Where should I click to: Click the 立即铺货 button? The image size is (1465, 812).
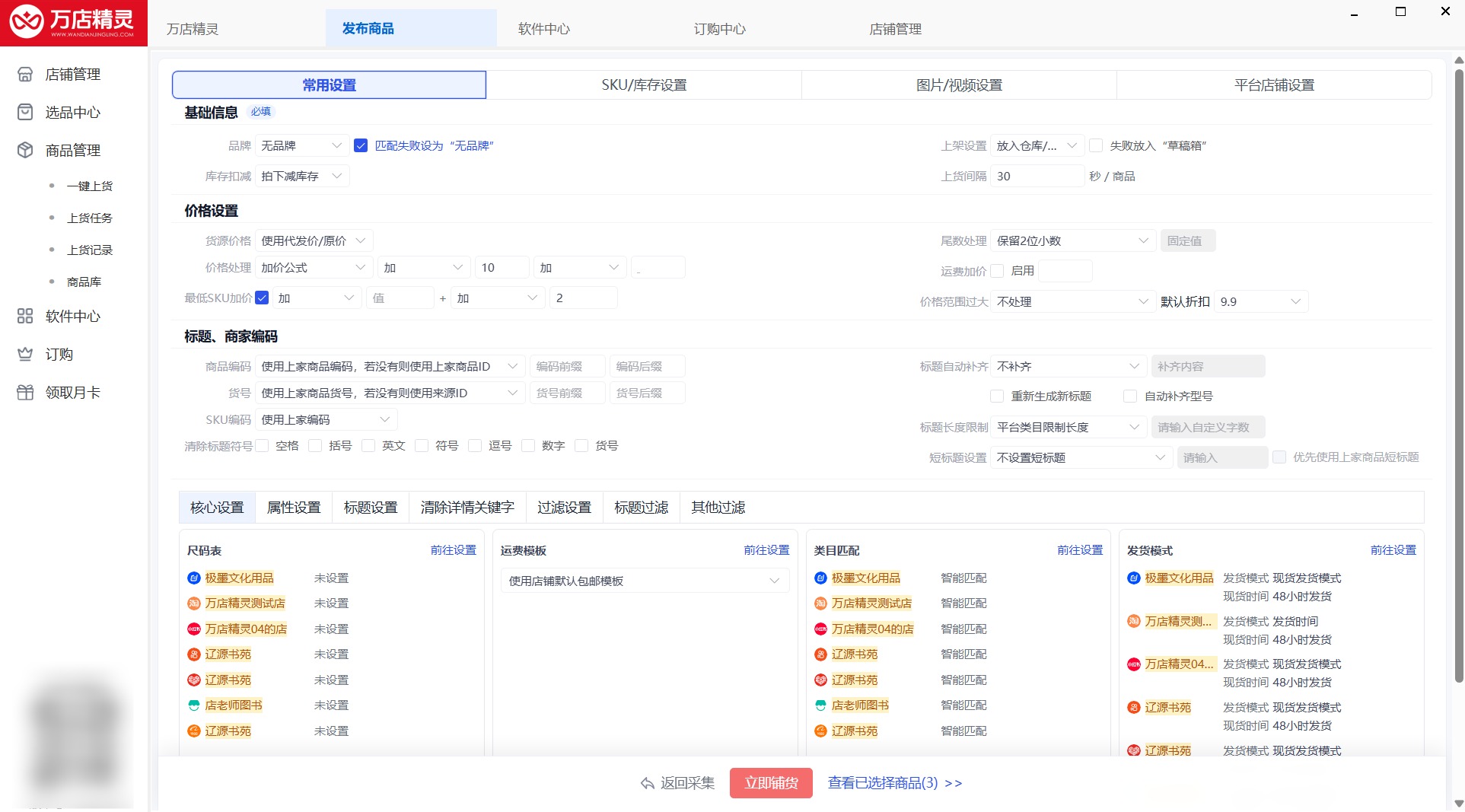[771, 783]
